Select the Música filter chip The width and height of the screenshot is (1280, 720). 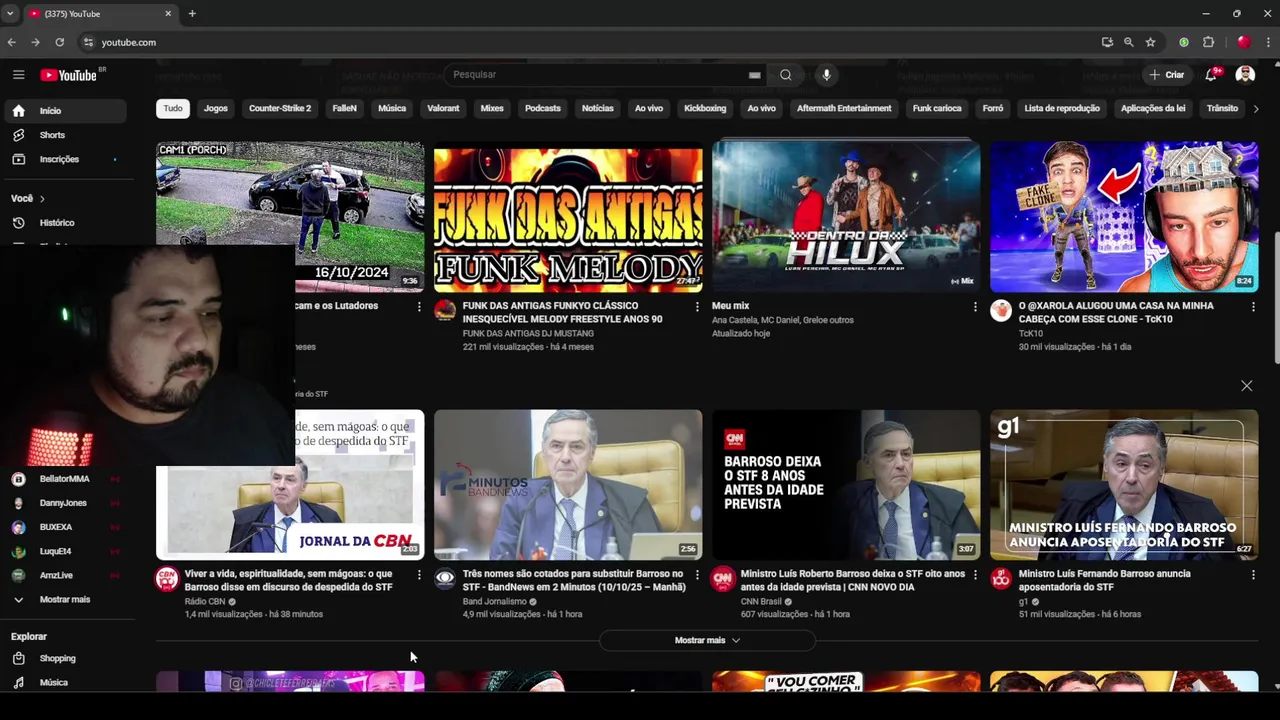pyautogui.click(x=392, y=108)
